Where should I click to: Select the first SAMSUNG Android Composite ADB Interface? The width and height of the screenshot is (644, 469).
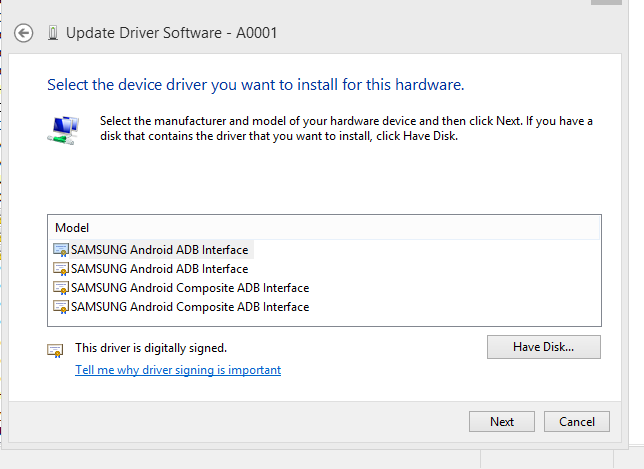(x=181, y=287)
